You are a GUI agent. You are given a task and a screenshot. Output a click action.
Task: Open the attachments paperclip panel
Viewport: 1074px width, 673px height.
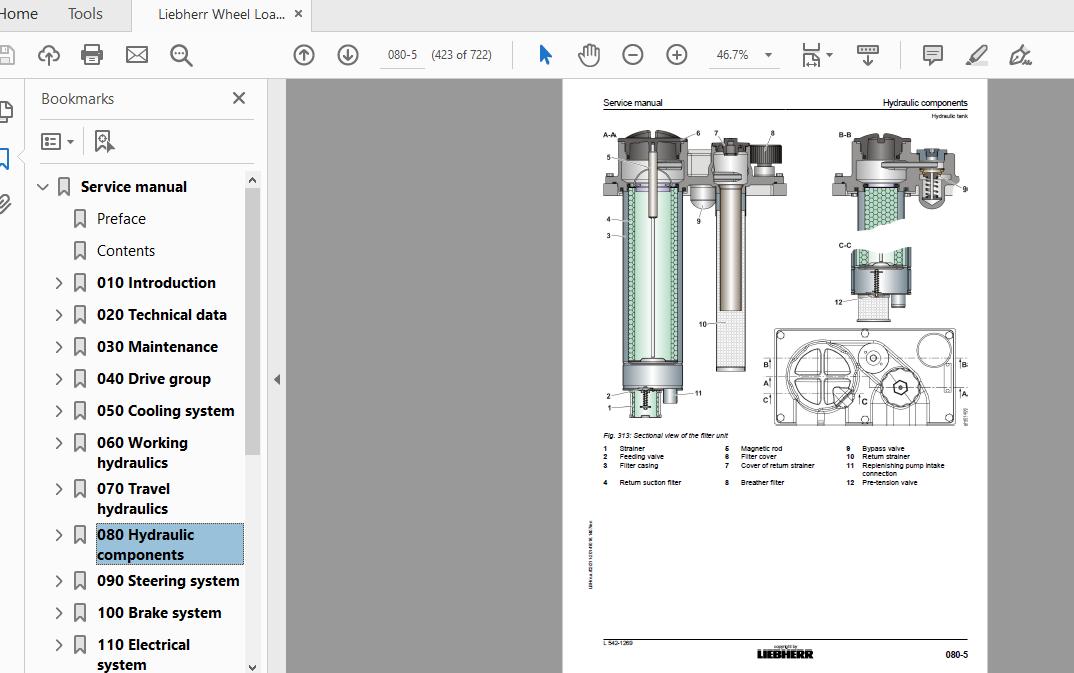pyautogui.click(x=5, y=204)
